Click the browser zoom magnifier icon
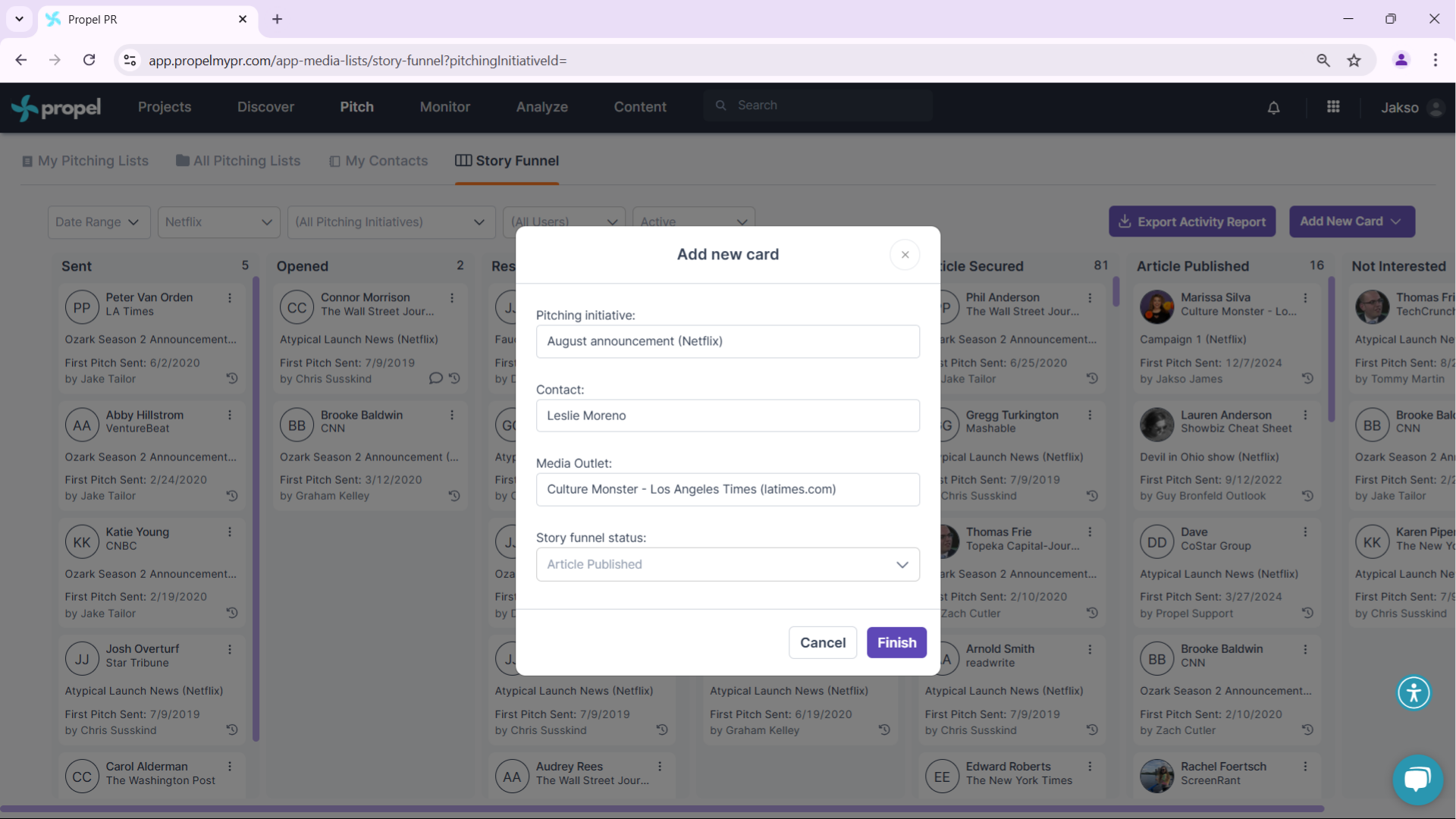This screenshot has width=1456, height=819. 1323,60
